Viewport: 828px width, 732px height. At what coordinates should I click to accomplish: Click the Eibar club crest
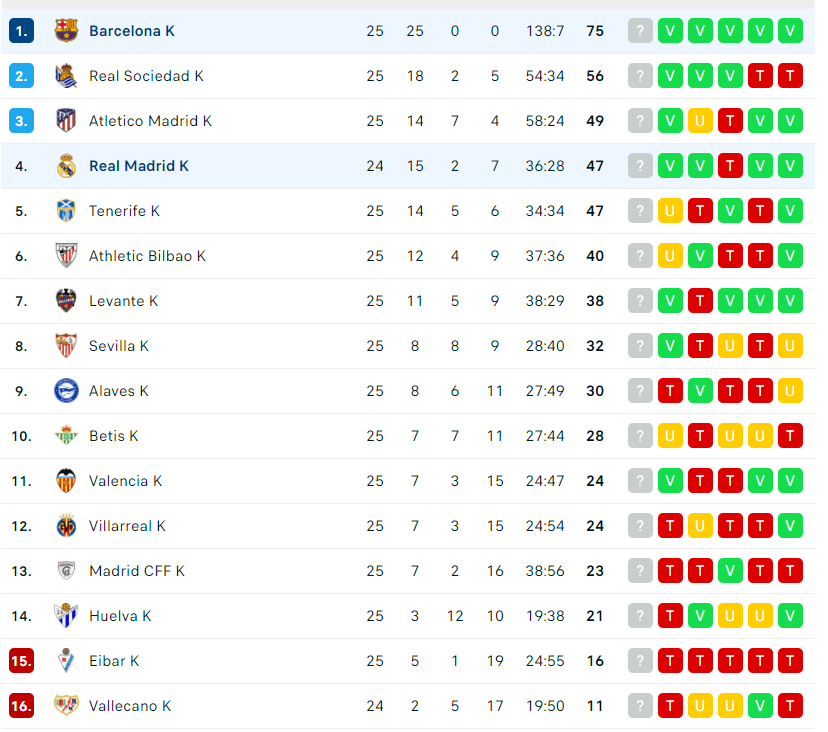click(68, 660)
